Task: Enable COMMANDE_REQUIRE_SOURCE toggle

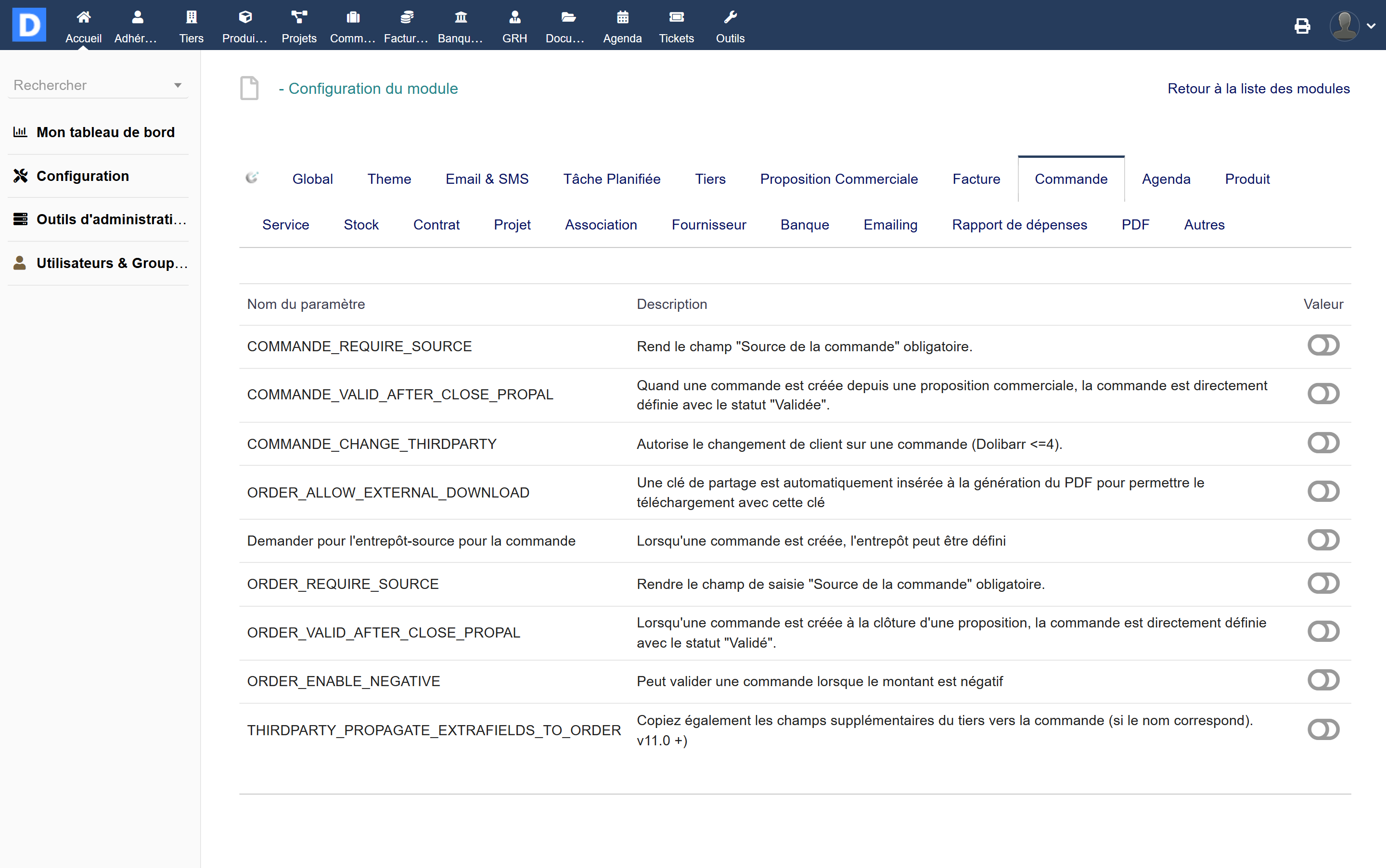Action: click(1323, 345)
